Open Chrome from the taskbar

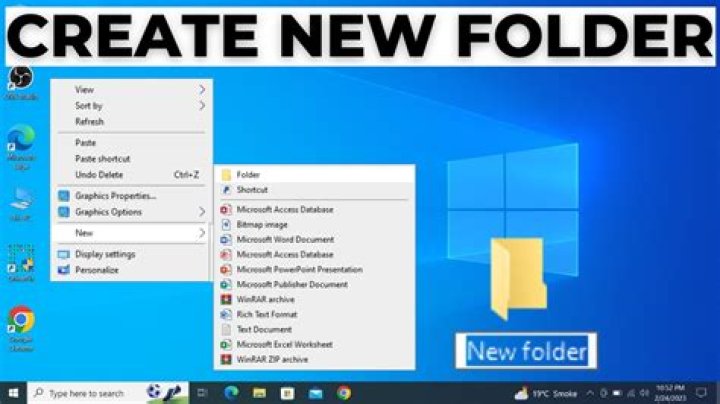coord(343,393)
